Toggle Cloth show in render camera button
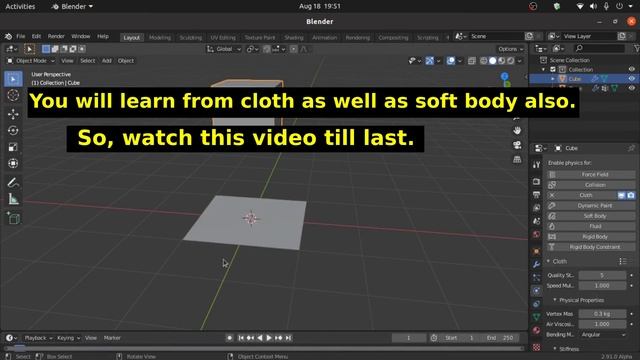 pyautogui.click(x=631, y=196)
